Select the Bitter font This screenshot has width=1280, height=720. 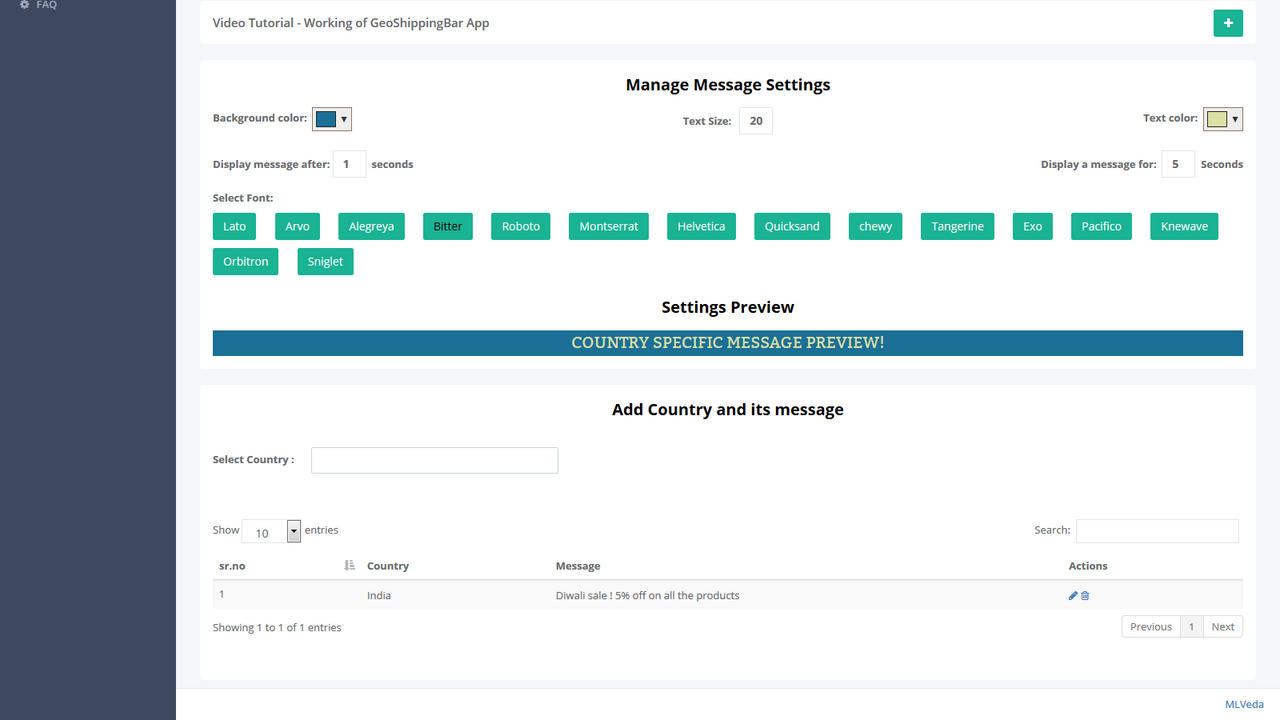click(x=448, y=226)
